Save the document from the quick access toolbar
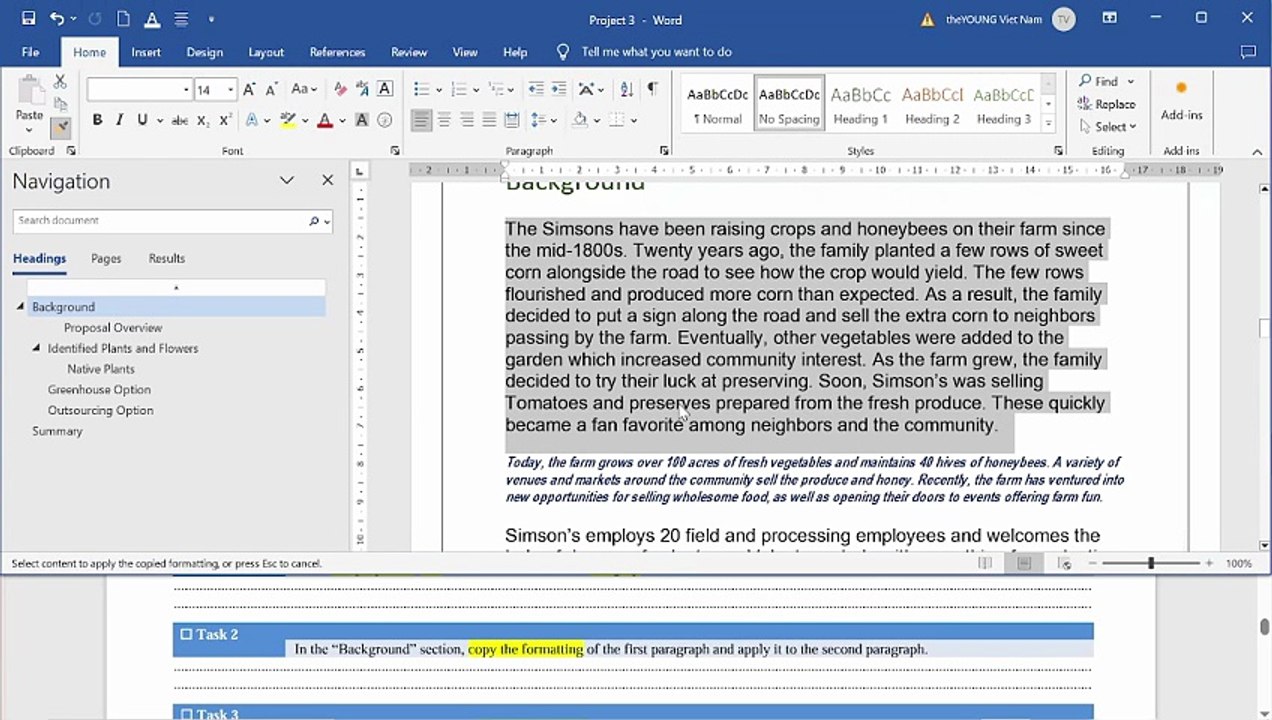Viewport: 1272px width, 720px height. point(28,19)
